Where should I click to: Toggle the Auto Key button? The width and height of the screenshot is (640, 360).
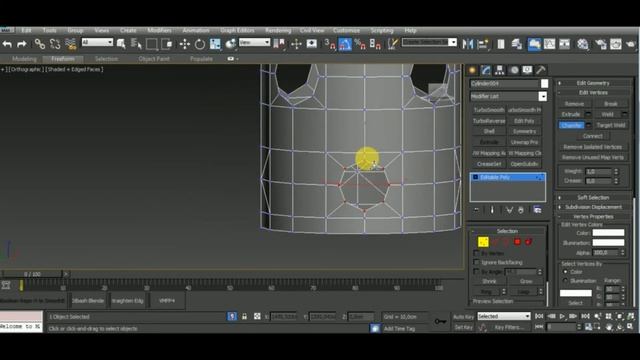pyautogui.click(x=464, y=317)
